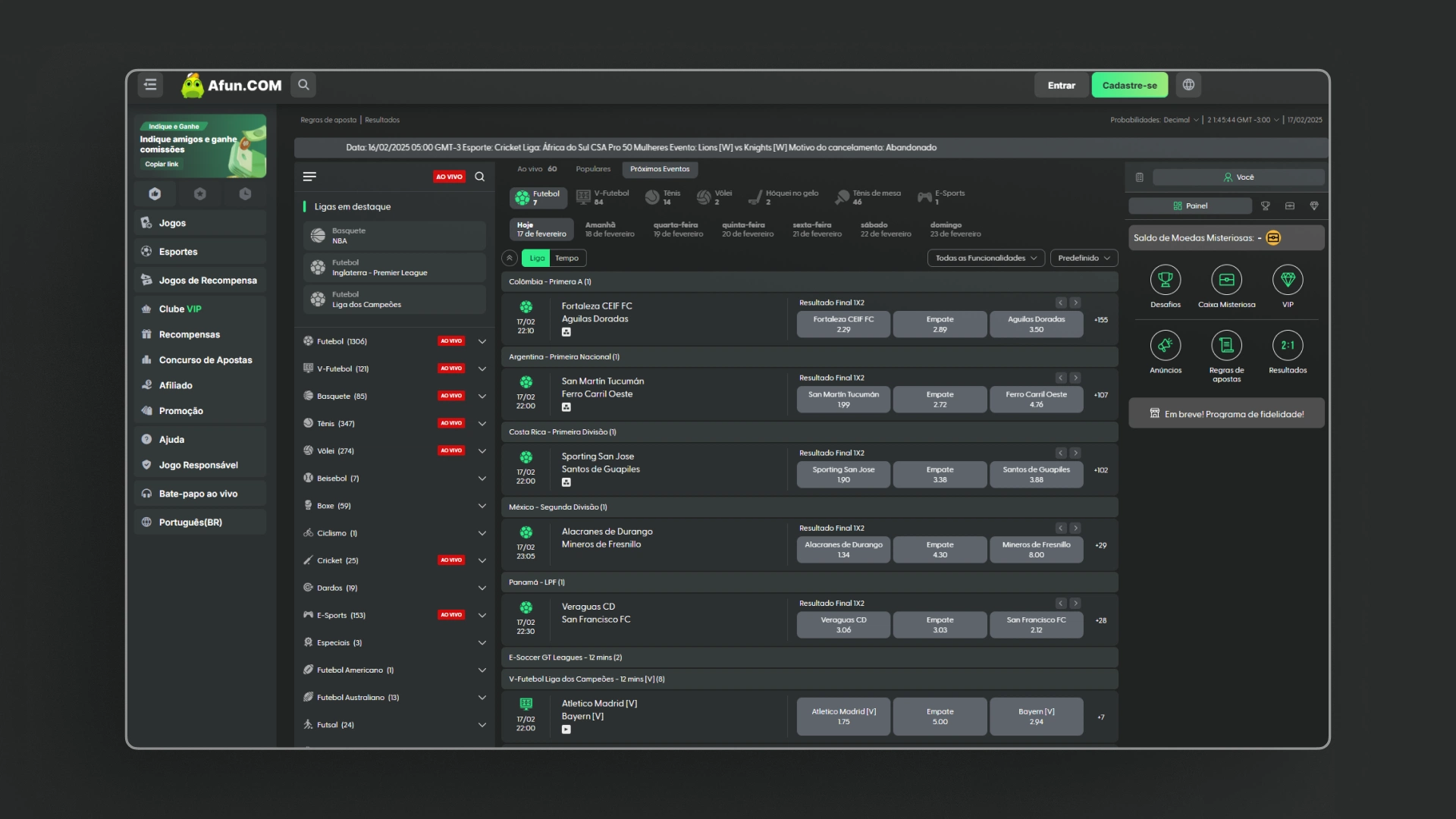Open the sports list menu lines icon
Screen dimensions: 1456x819
click(x=309, y=177)
